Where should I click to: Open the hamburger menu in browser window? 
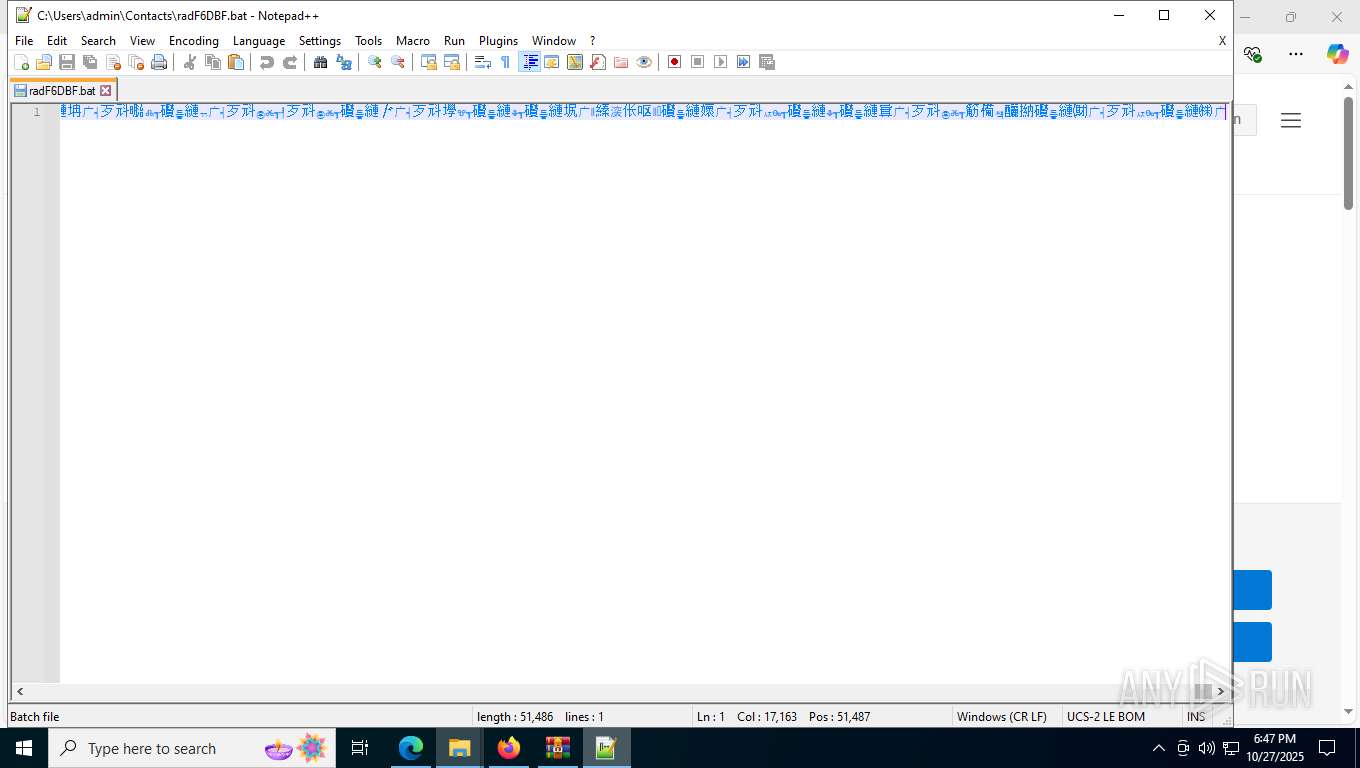click(x=1291, y=120)
